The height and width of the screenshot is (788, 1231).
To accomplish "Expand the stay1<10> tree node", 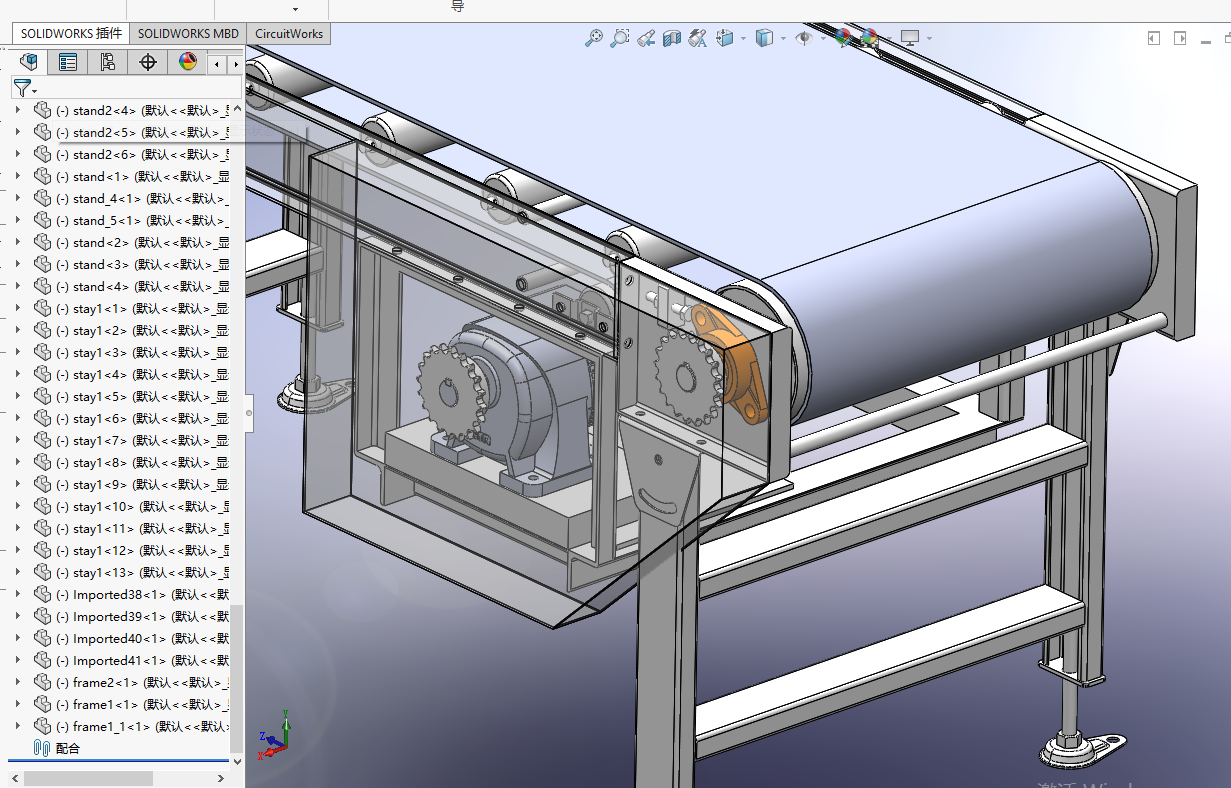I will 17,506.
